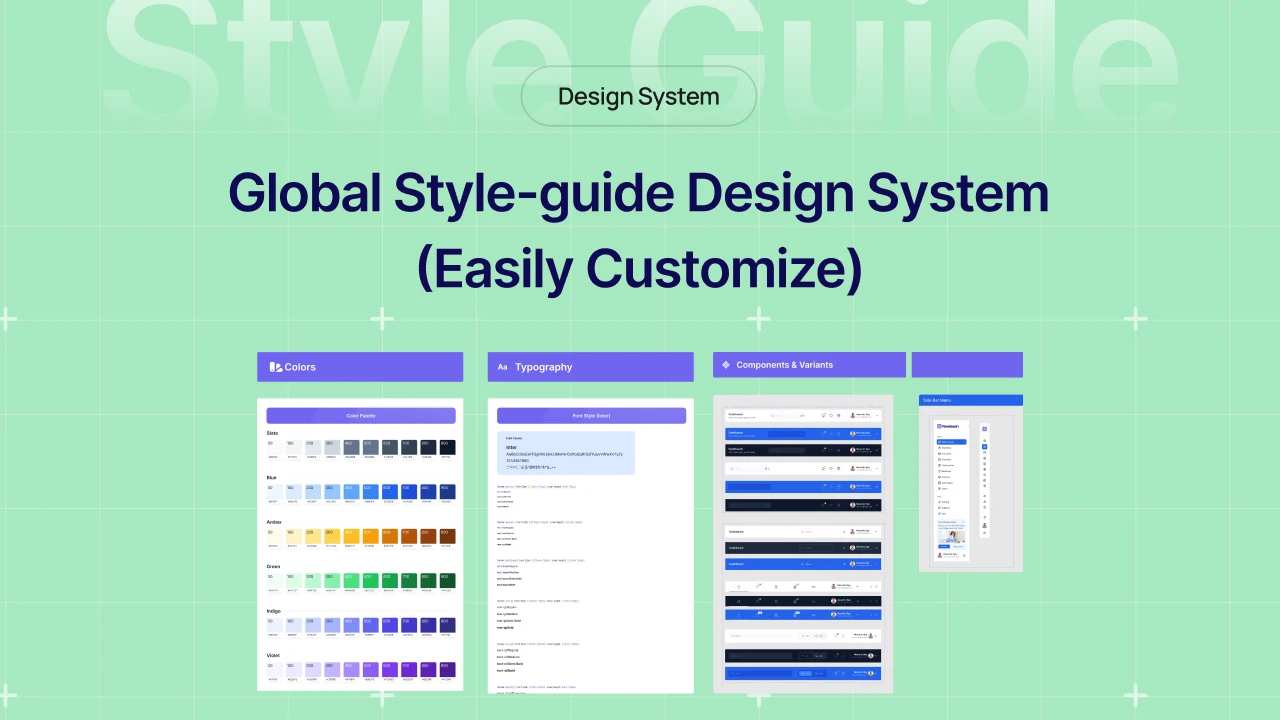
Task: Click the unlabeled purple header bar
Action: [967, 365]
